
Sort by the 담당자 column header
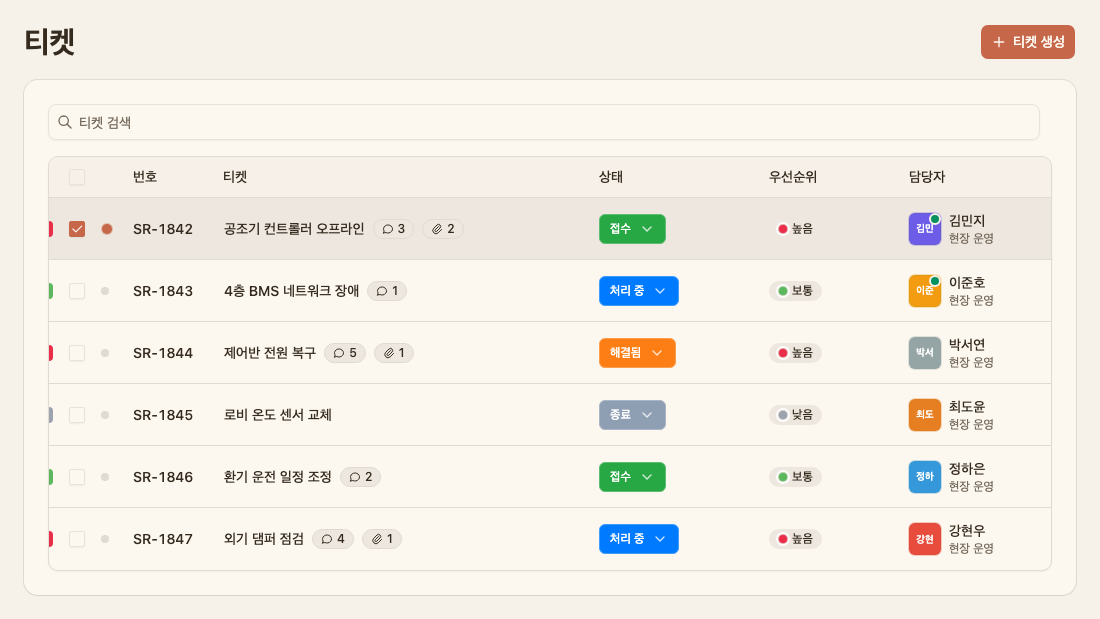click(x=927, y=177)
